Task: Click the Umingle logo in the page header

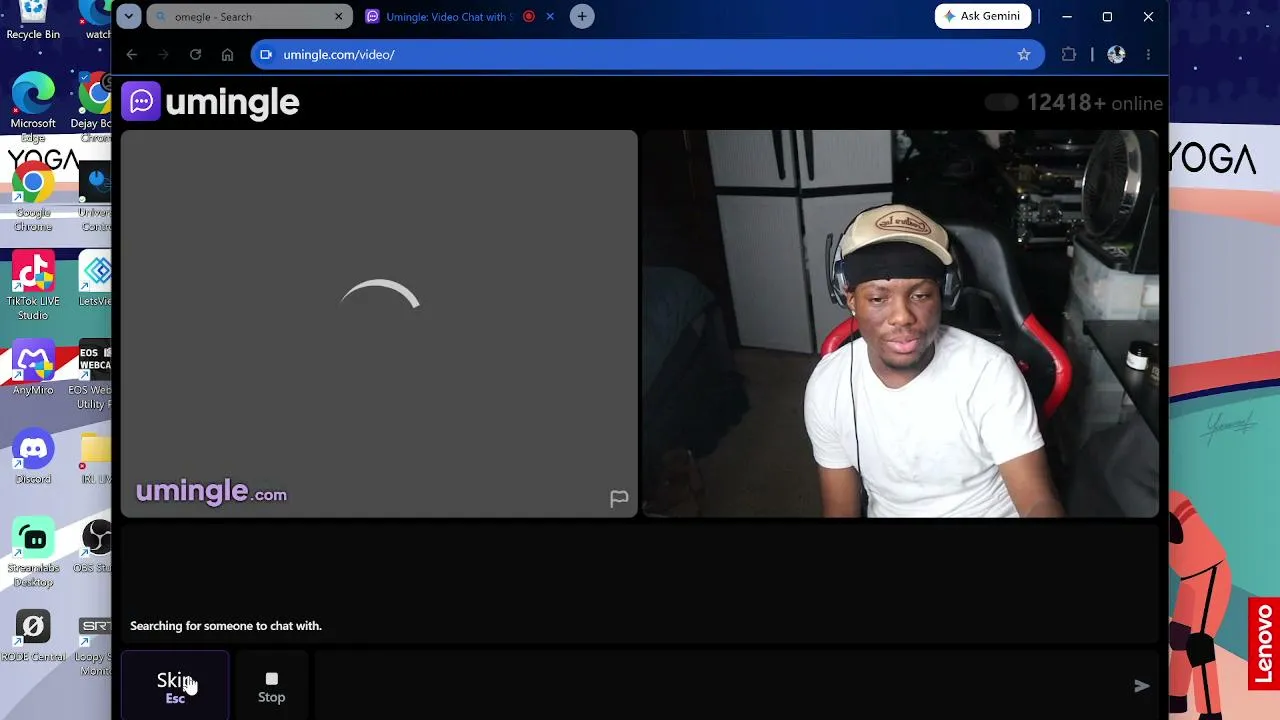Action: pyautogui.click(x=211, y=102)
